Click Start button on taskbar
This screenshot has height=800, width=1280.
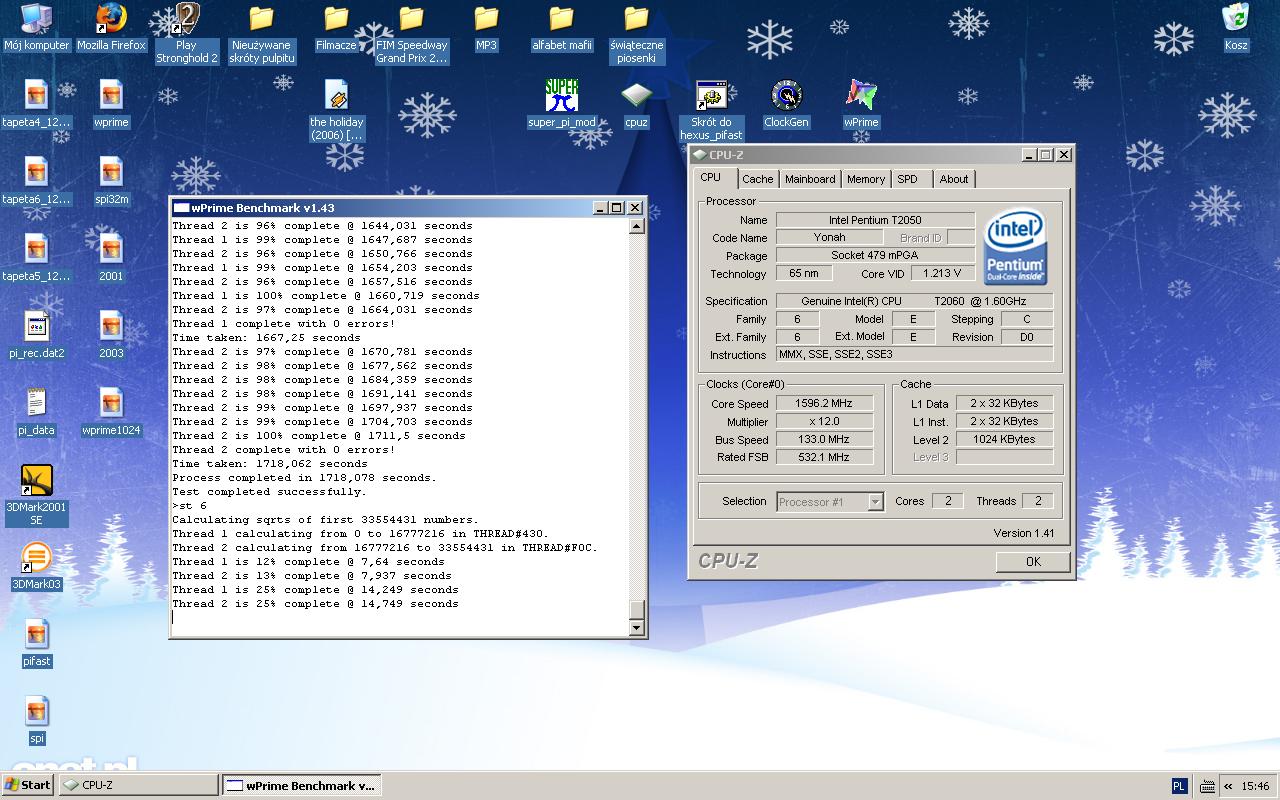[28, 785]
